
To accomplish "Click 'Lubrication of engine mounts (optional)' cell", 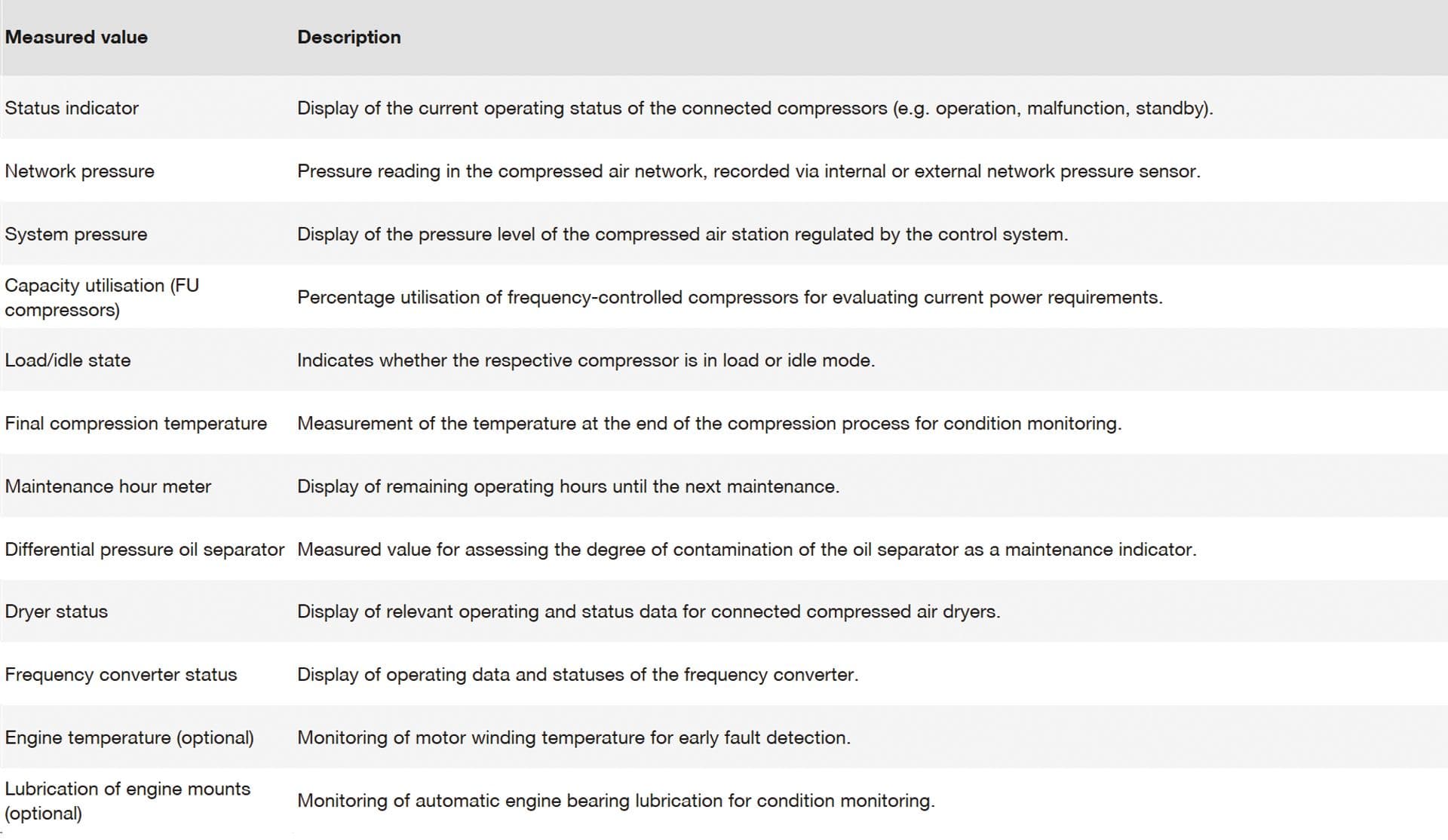I will pos(127,801).
